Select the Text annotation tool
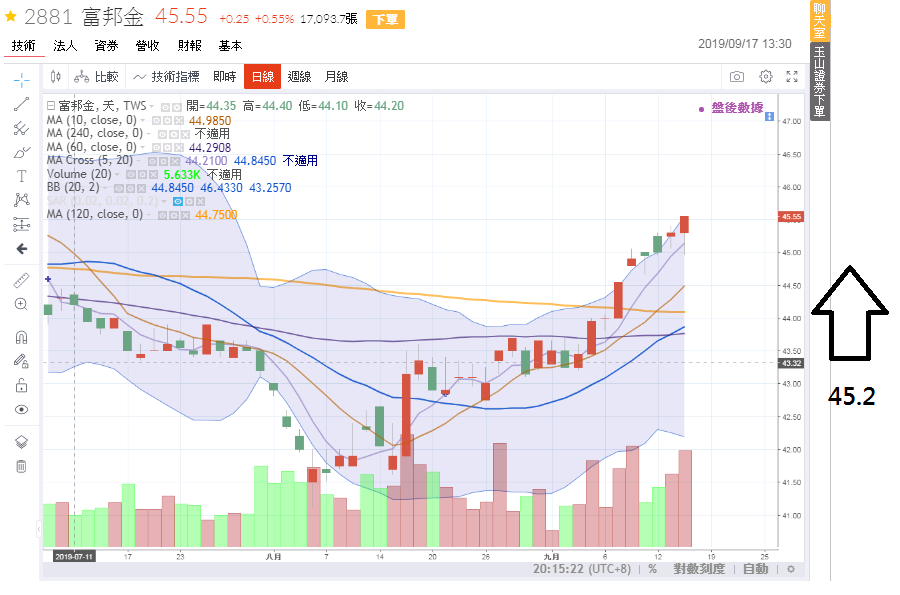This screenshot has height=595, width=900. [x=21, y=176]
